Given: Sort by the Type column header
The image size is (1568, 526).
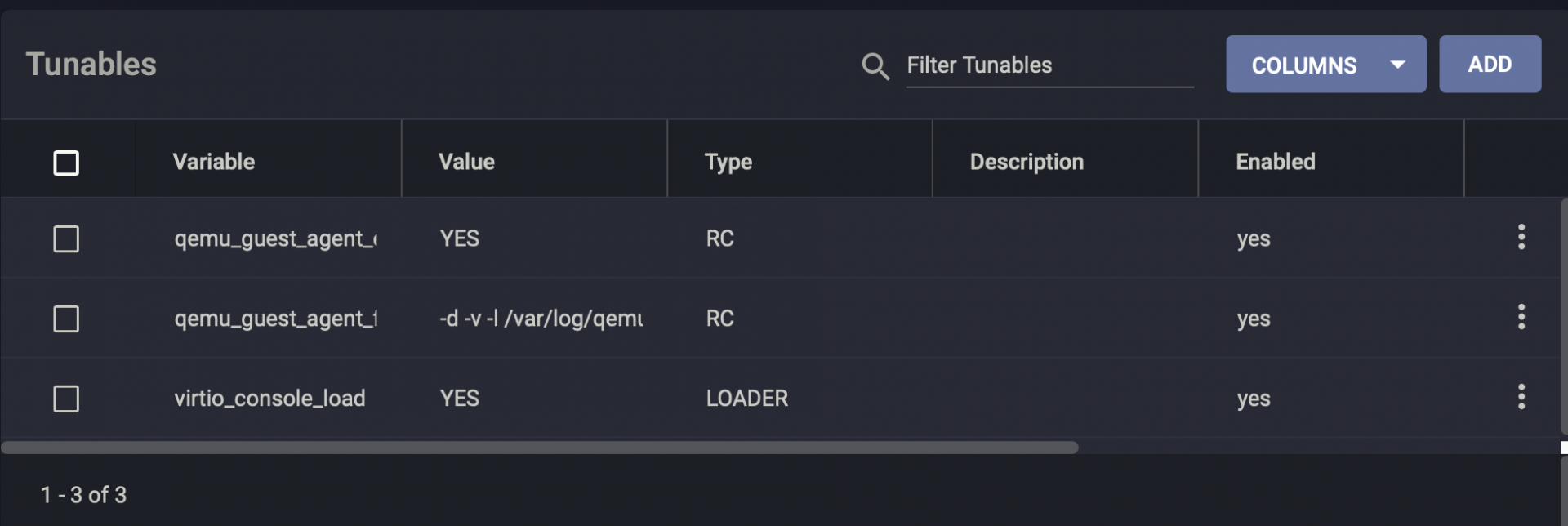Looking at the screenshot, I should [x=728, y=162].
